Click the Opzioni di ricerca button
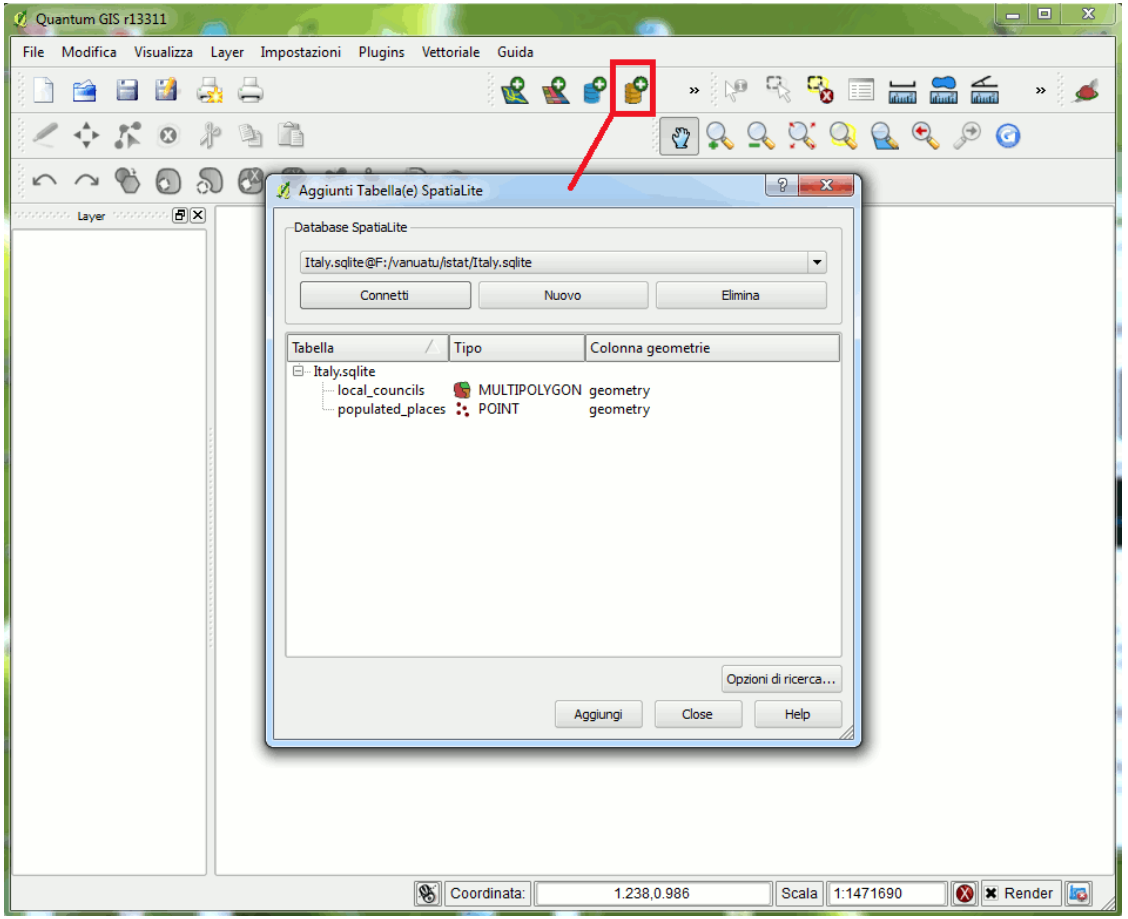The height and width of the screenshot is (919, 1128). click(781, 679)
